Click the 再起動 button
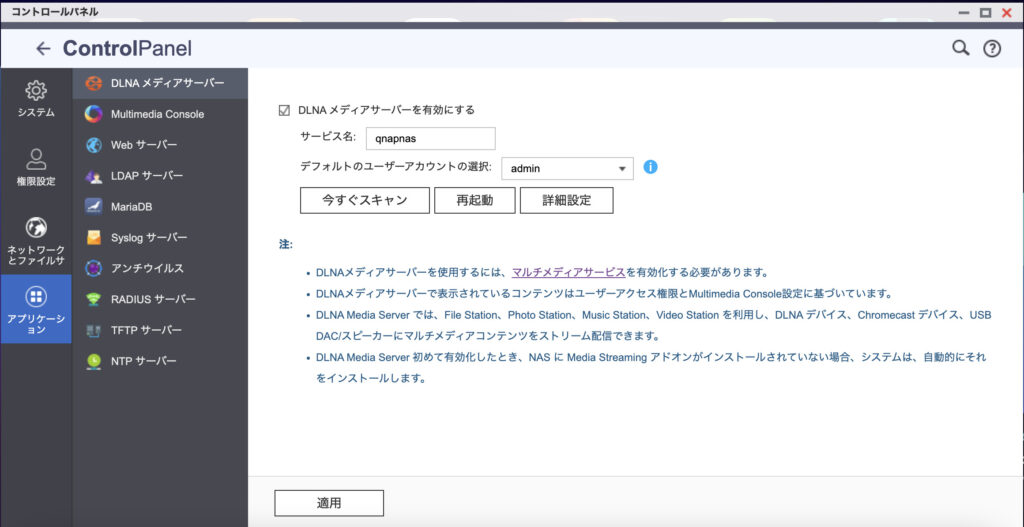1024x527 pixels. [x=475, y=200]
